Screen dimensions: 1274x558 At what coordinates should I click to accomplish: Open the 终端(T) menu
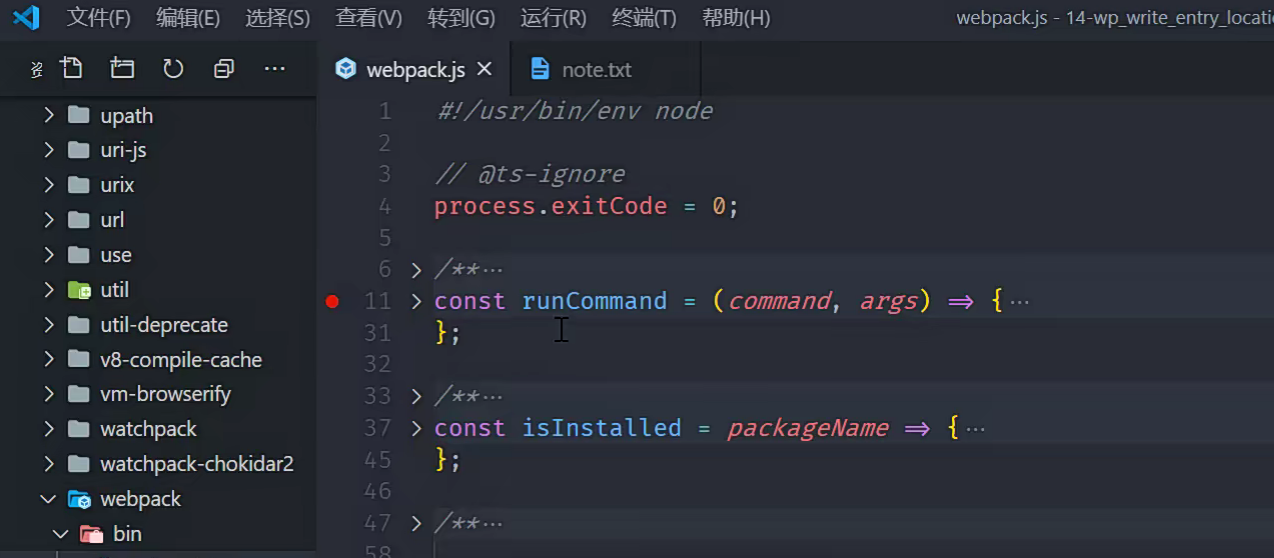point(643,18)
